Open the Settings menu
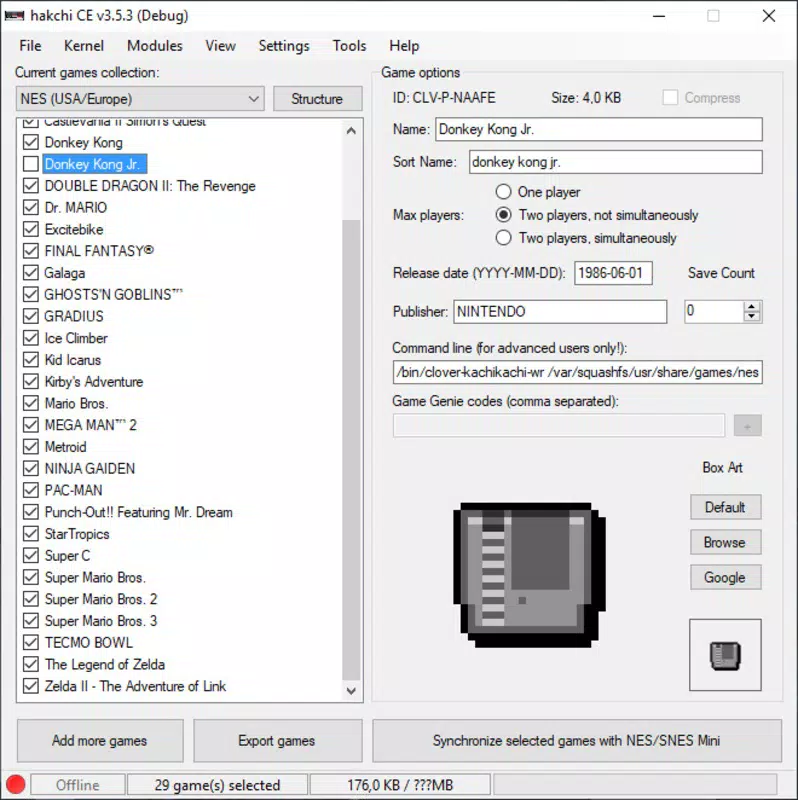Screen dimensions: 798x800 pos(284,46)
